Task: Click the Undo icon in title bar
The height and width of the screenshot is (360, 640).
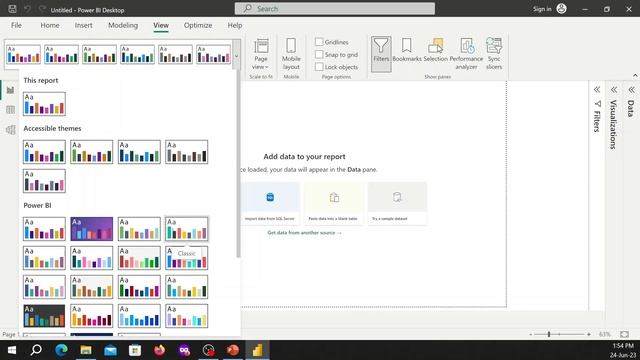Action: 27,9
